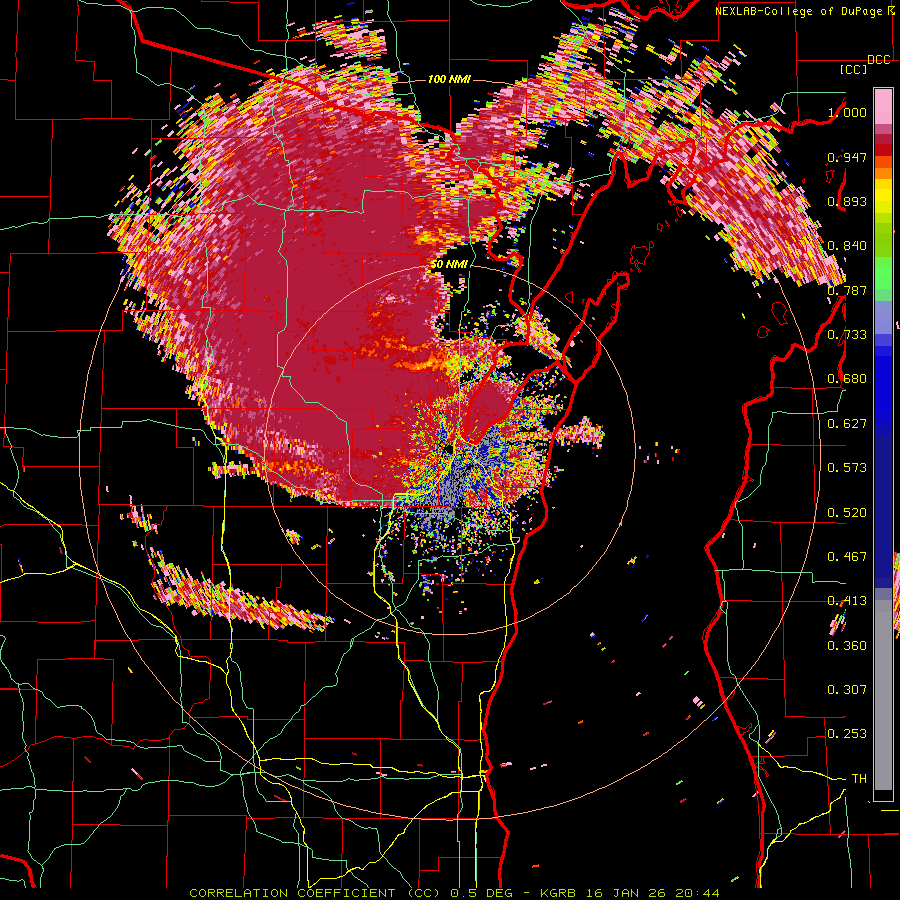
Task: Click the 0.253 legend value
Action: [x=847, y=734]
